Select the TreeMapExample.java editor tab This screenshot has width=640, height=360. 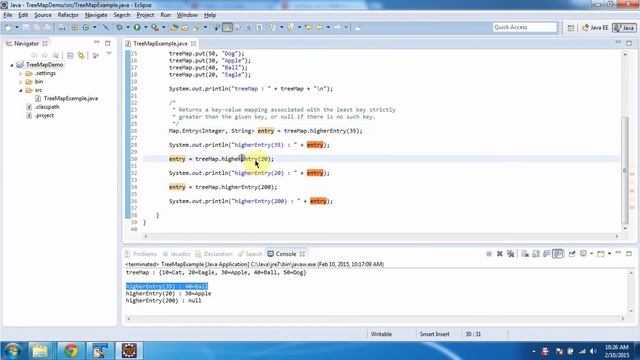click(160, 43)
